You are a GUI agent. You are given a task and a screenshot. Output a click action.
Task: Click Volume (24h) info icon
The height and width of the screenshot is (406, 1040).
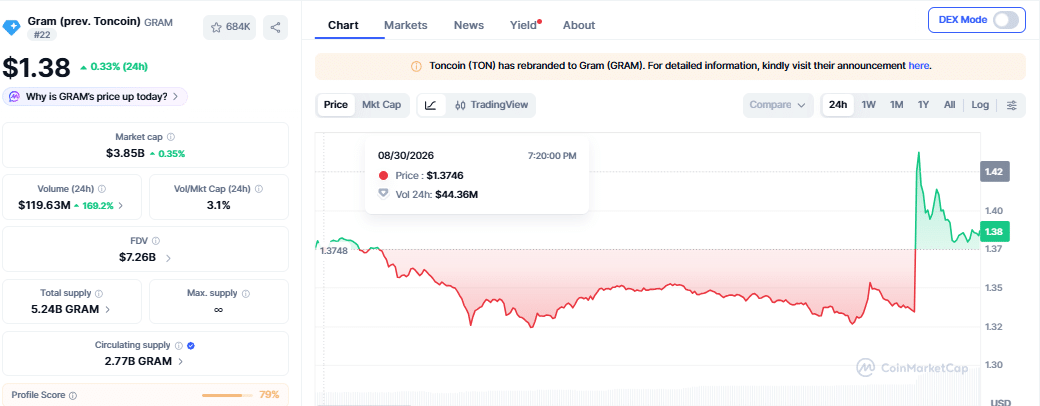[101, 189]
